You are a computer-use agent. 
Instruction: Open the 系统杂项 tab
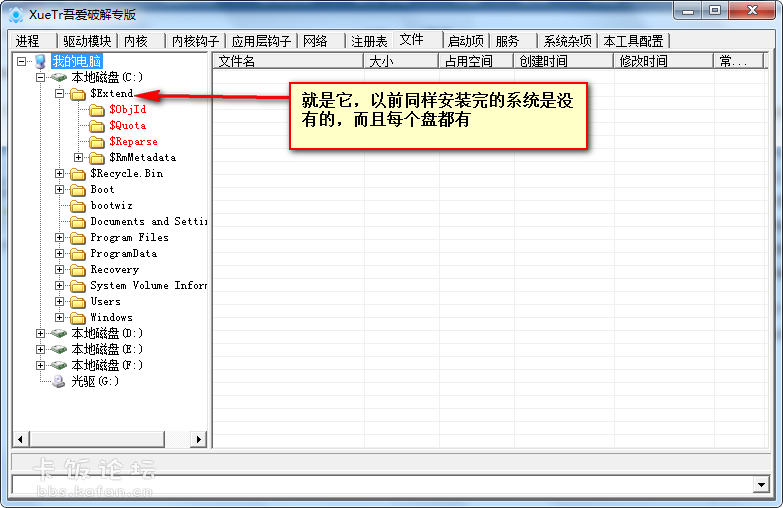point(567,41)
